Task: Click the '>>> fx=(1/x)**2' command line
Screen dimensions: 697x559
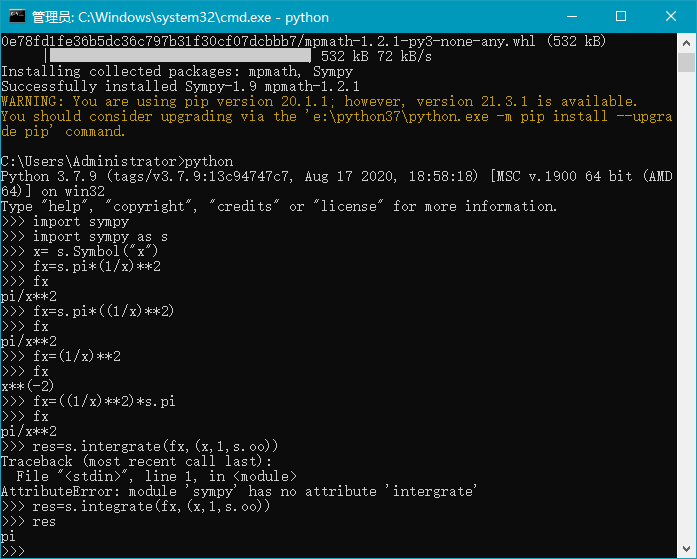Action: tap(61, 356)
